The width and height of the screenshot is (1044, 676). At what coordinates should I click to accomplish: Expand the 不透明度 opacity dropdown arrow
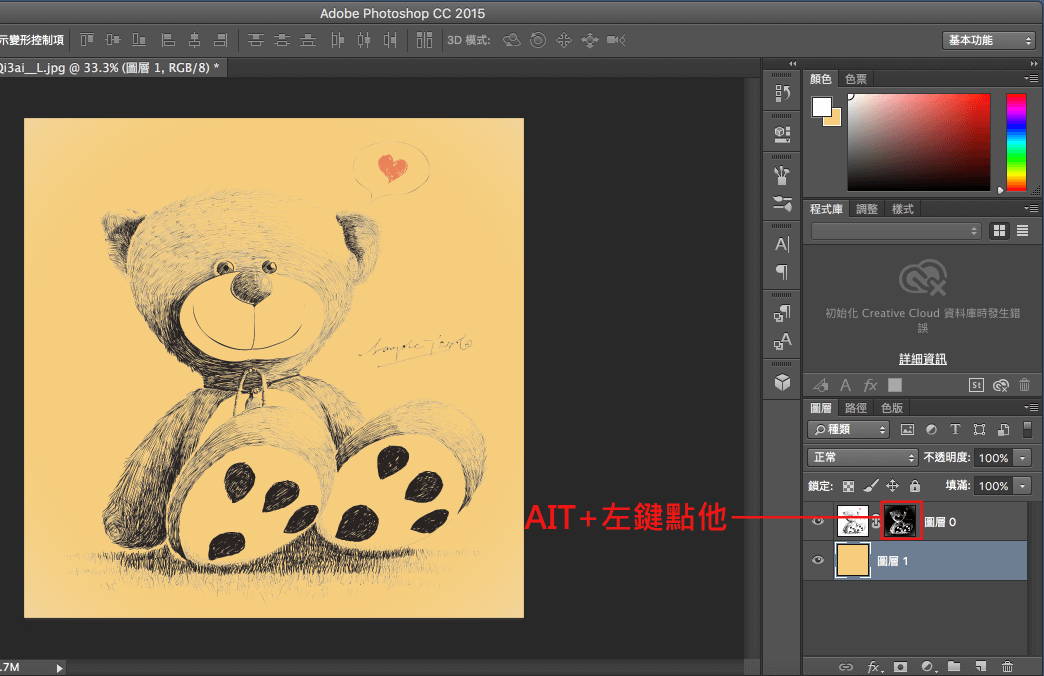1022,457
